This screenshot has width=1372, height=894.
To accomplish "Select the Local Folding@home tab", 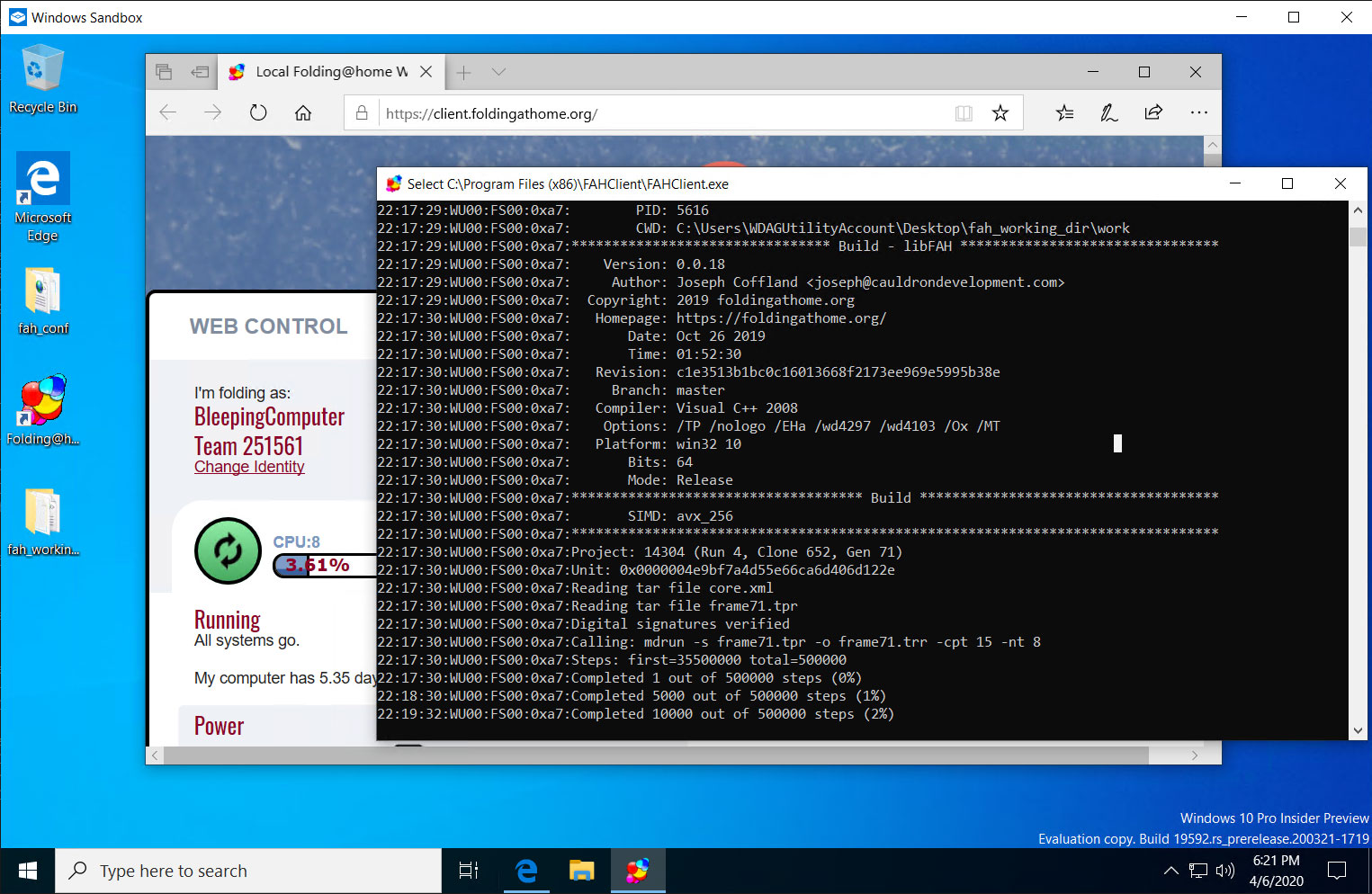I will tap(331, 72).
